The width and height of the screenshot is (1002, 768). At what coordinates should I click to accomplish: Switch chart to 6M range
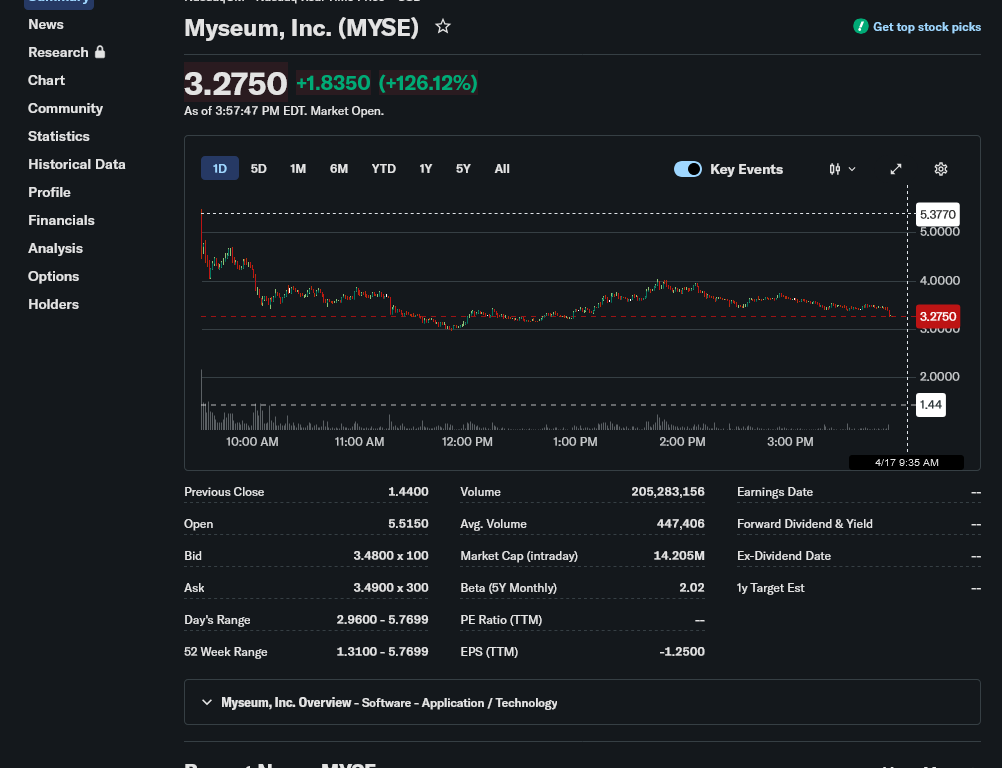[x=339, y=169]
